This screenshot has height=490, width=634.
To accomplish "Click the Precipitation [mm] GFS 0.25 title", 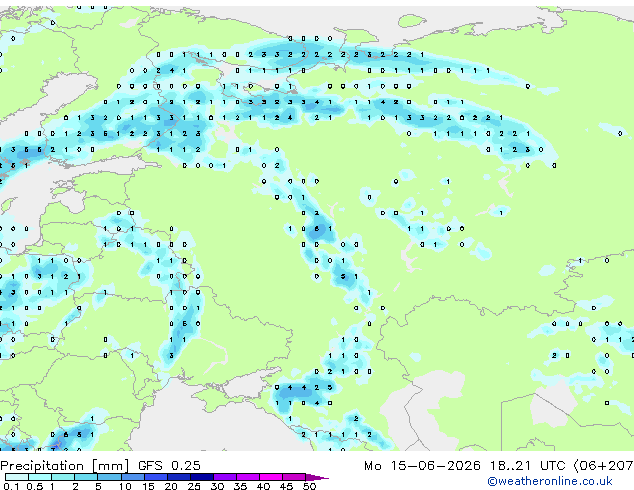I will (100, 466).
